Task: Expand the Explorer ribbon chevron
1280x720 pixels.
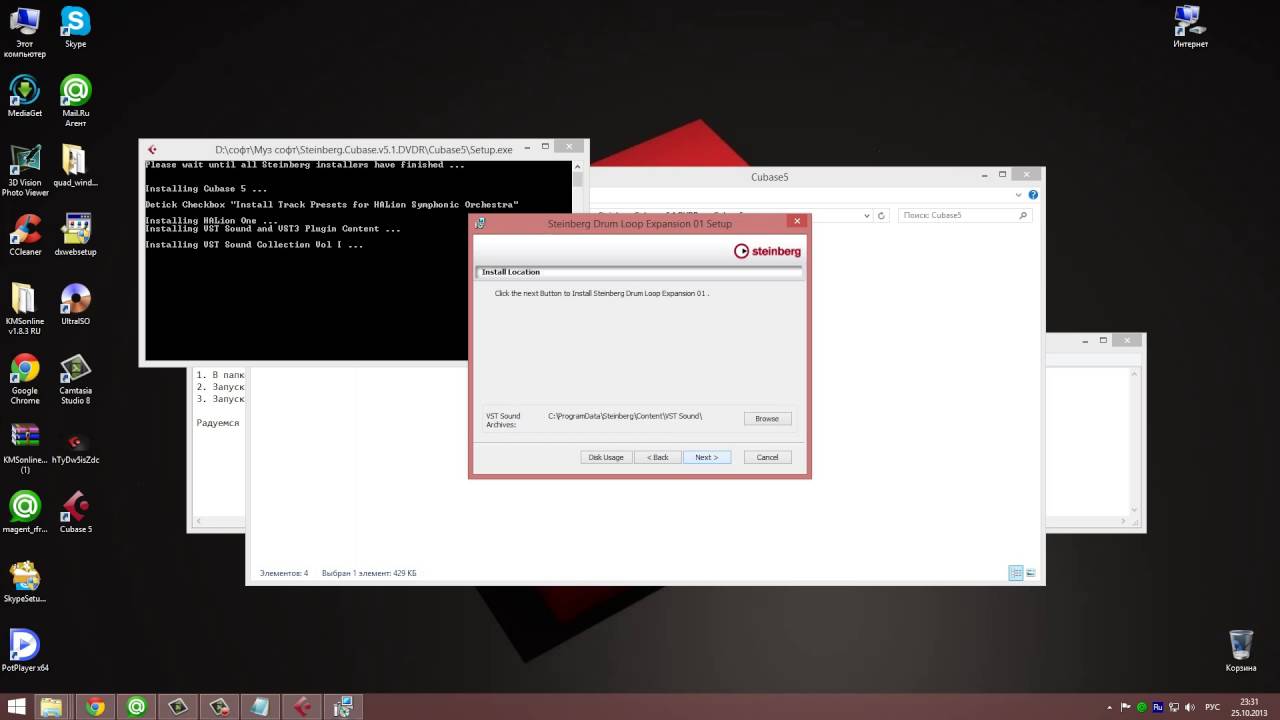Action: (x=1019, y=195)
